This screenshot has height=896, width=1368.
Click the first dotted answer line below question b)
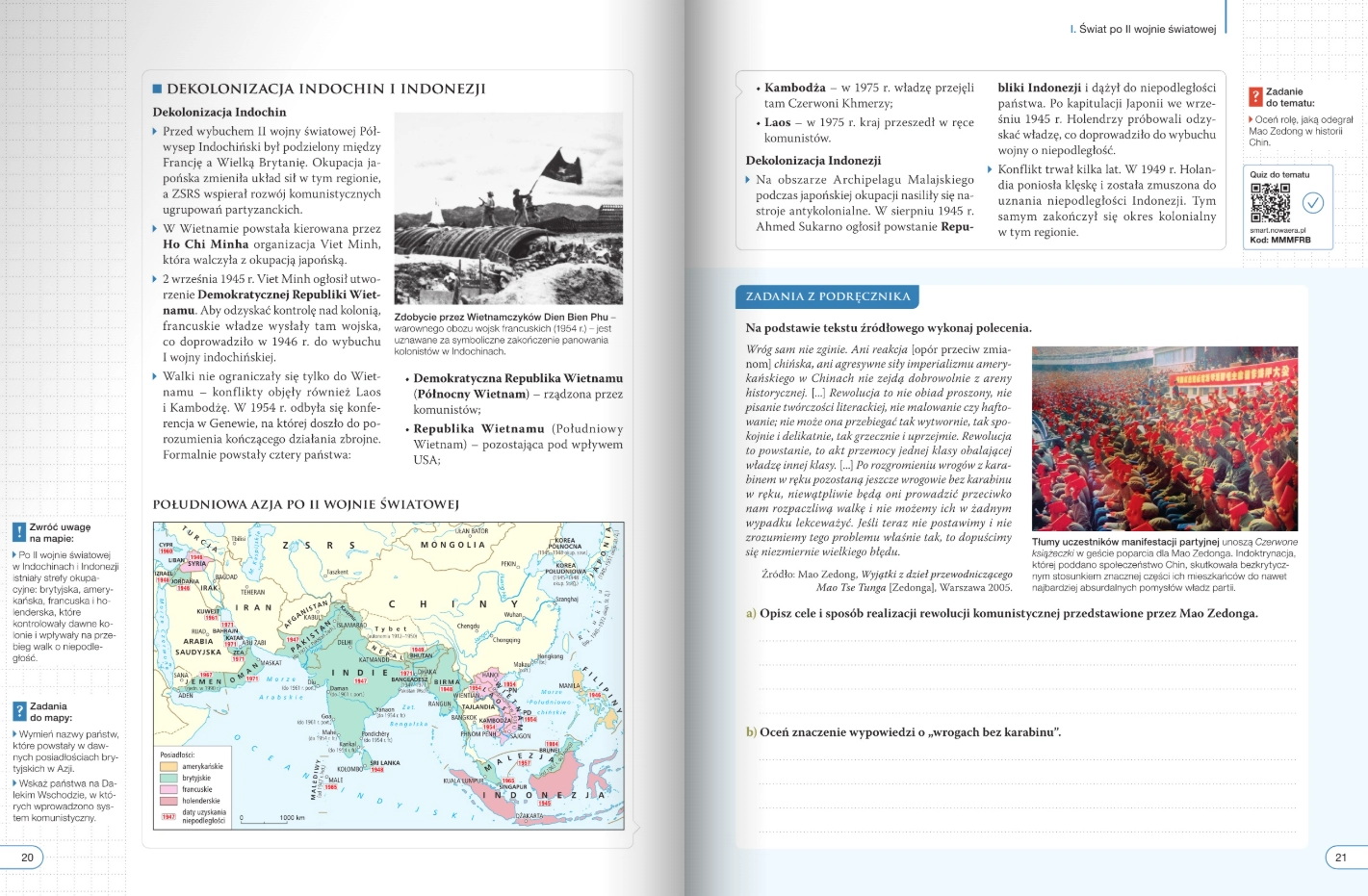1027,760
